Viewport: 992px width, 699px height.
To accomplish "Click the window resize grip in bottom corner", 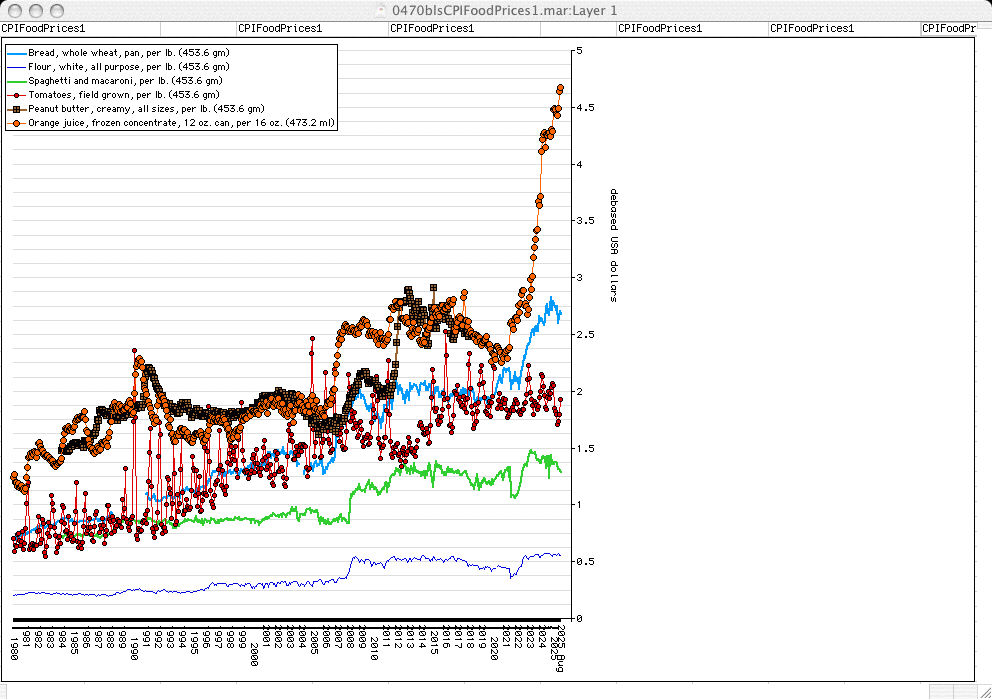I will coord(983,691).
